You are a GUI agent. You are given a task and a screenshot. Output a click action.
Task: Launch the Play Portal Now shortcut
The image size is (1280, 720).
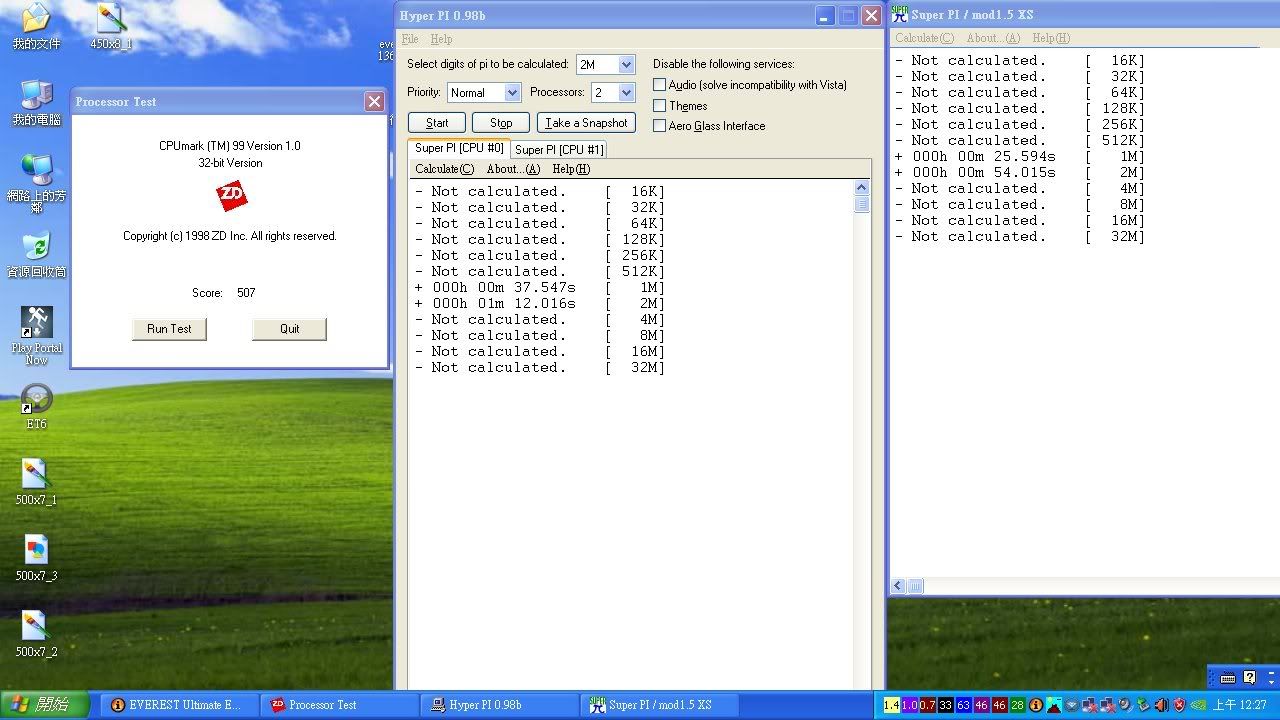(37, 335)
